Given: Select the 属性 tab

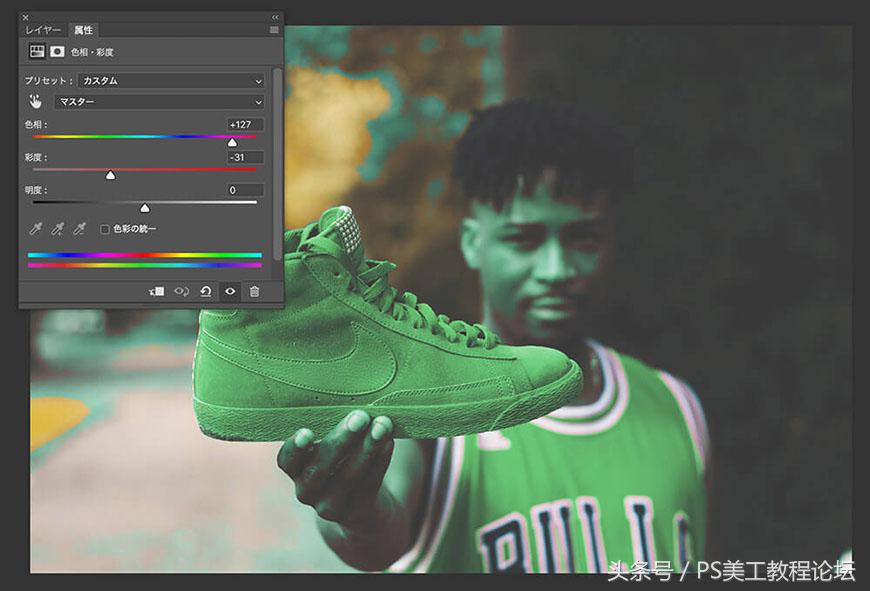Looking at the screenshot, I should pos(83,31).
